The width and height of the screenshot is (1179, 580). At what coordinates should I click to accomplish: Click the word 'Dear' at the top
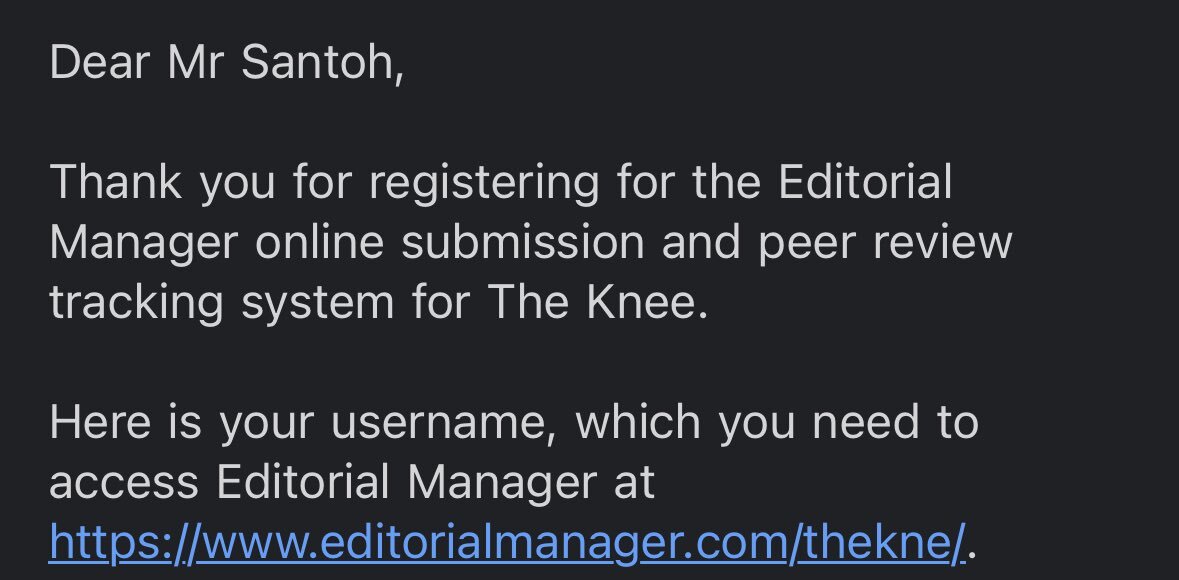pyautogui.click(x=100, y=62)
